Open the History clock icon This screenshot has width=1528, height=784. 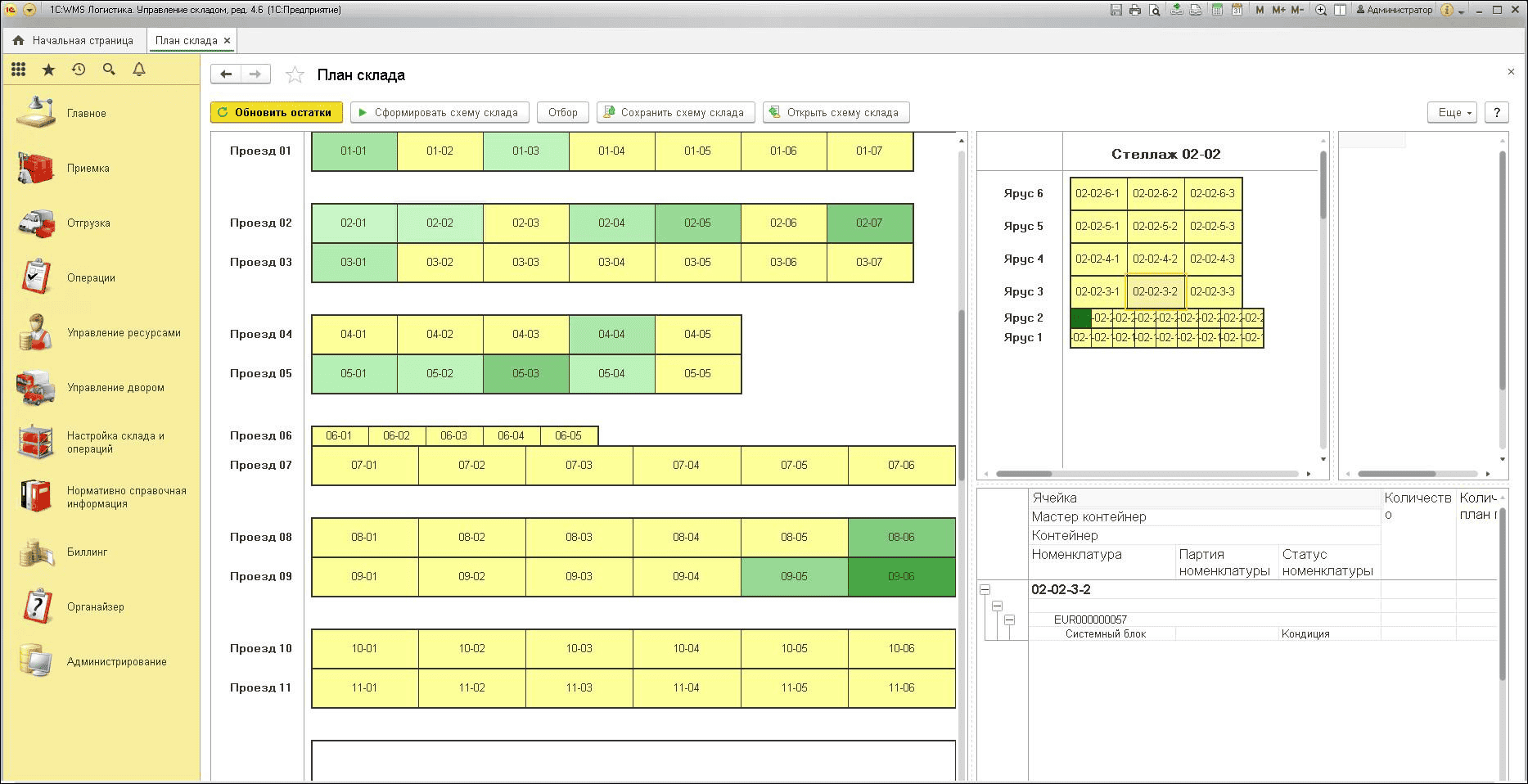click(x=79, y=70)
